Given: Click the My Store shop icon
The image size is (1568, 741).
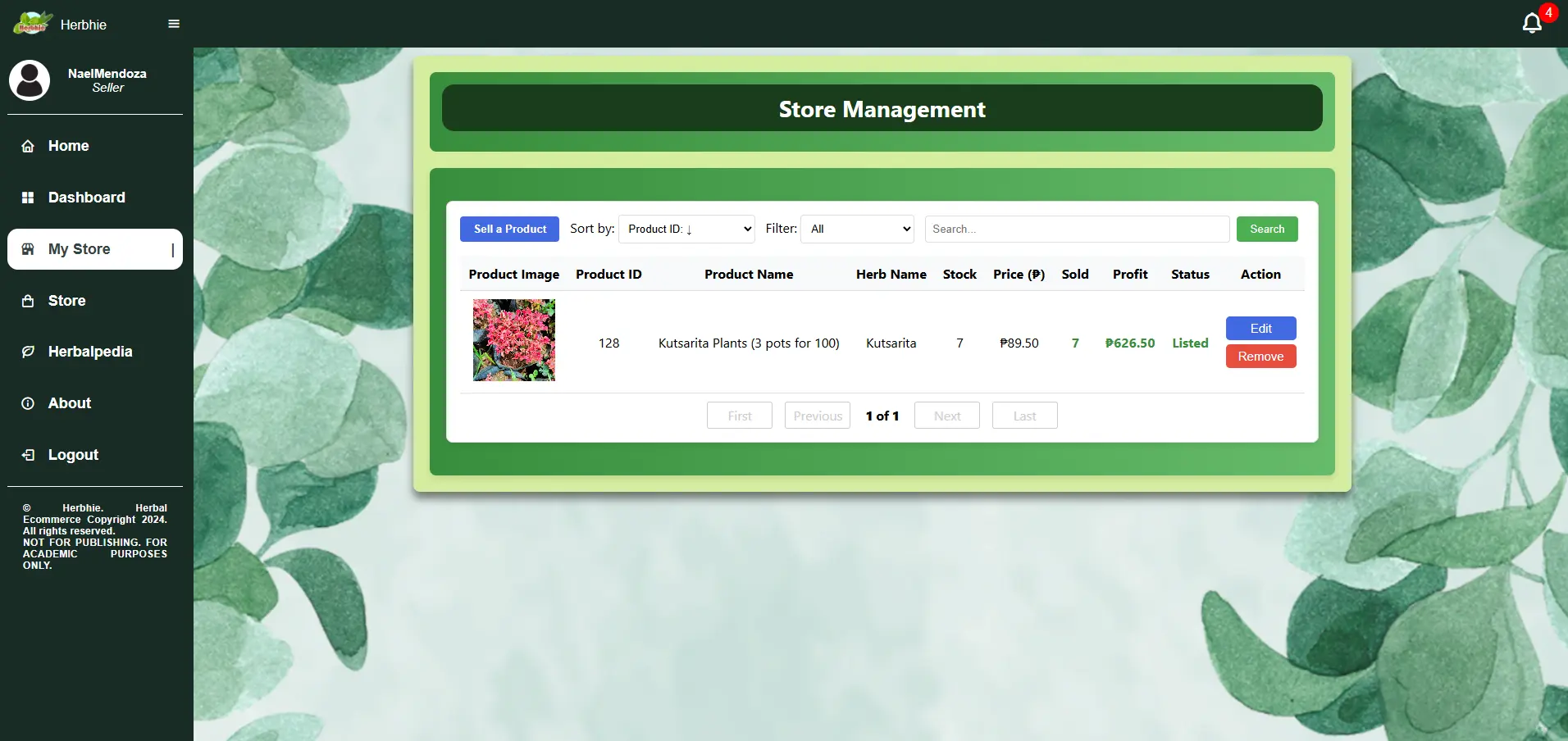Looking at the screenshot, I should [28, 249].
